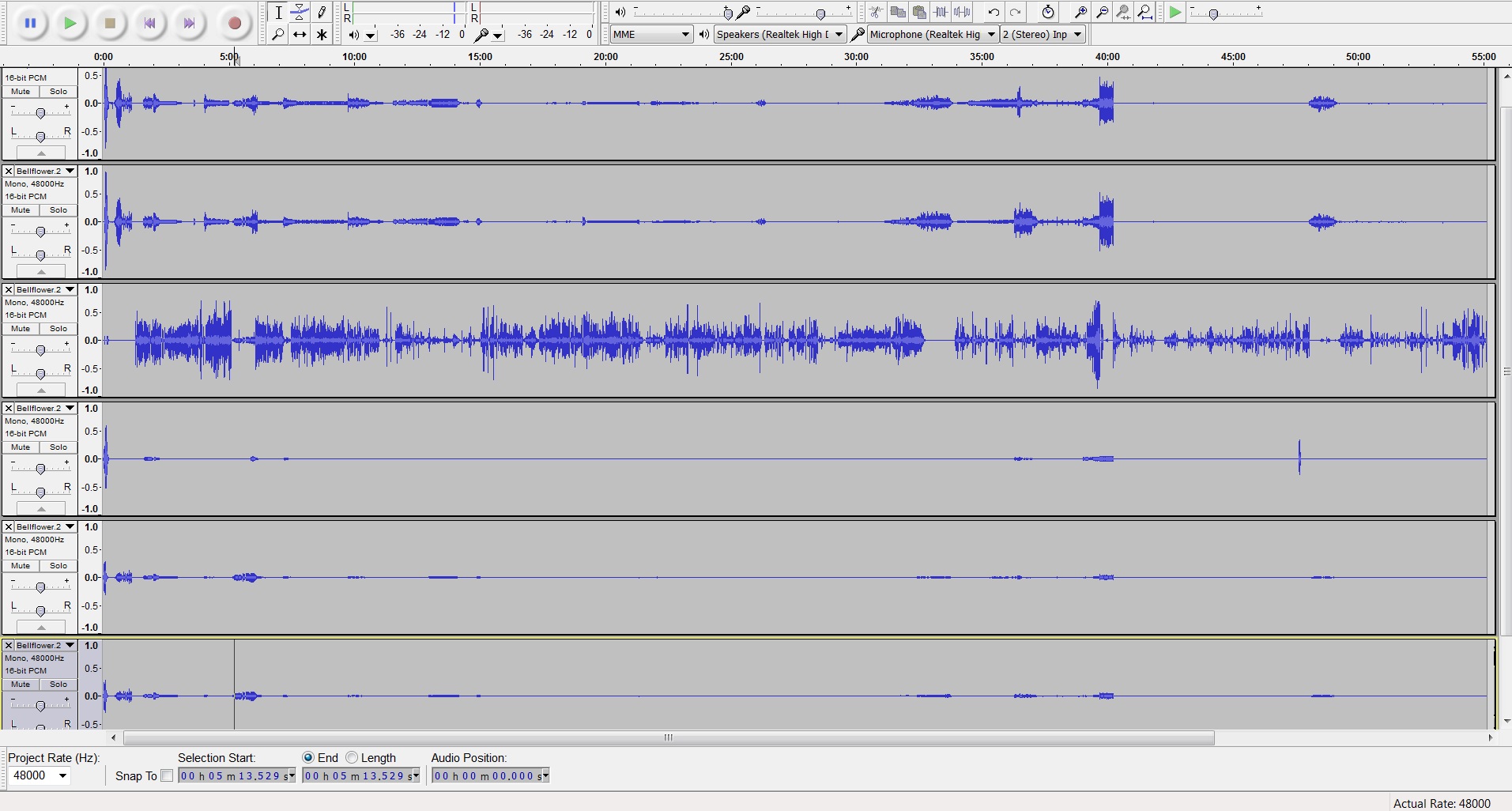The height and width of the screenshot is (811, 1512).
Task: Open the Speakers output device dropdown
Action: pos(779,34)
